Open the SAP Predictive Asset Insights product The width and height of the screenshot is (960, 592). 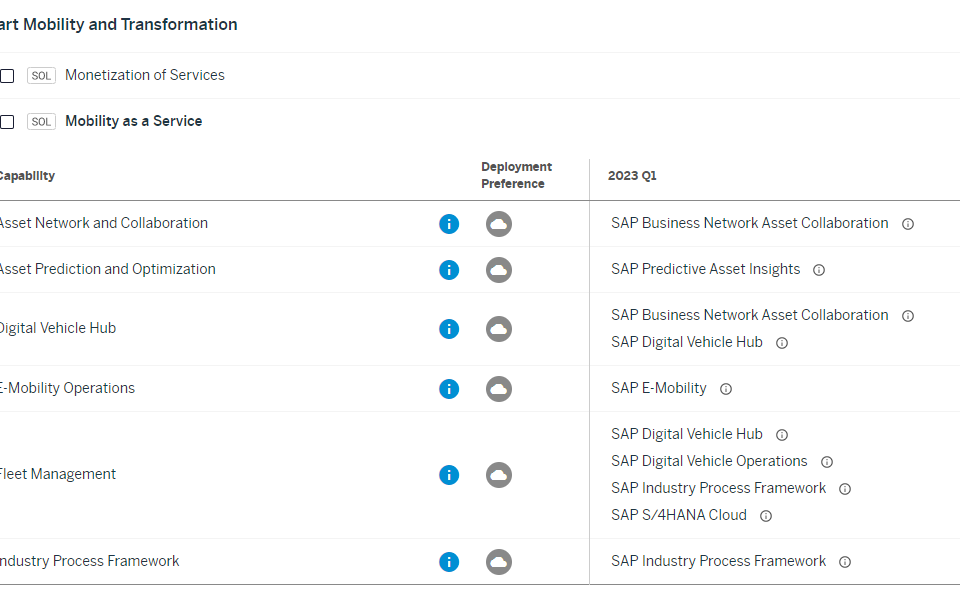click(705, 269)
